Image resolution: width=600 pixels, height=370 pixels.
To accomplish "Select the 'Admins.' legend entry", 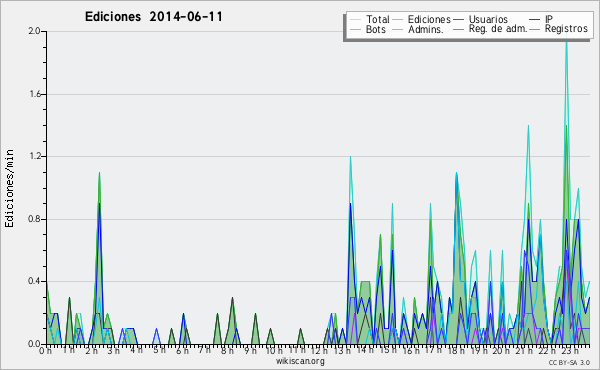I will 426,29.
